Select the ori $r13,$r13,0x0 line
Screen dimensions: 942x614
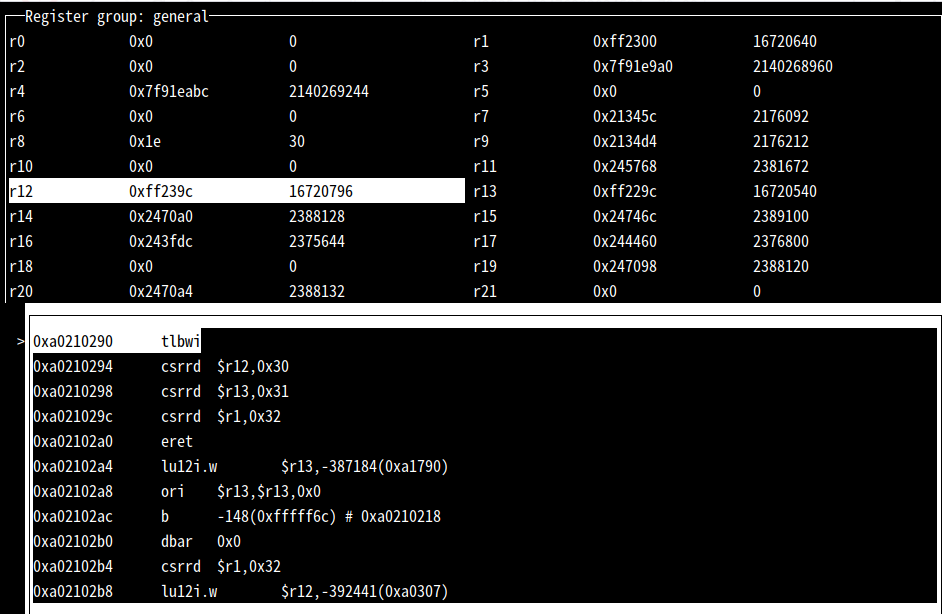pyautogui.click(x=241, y=491)
